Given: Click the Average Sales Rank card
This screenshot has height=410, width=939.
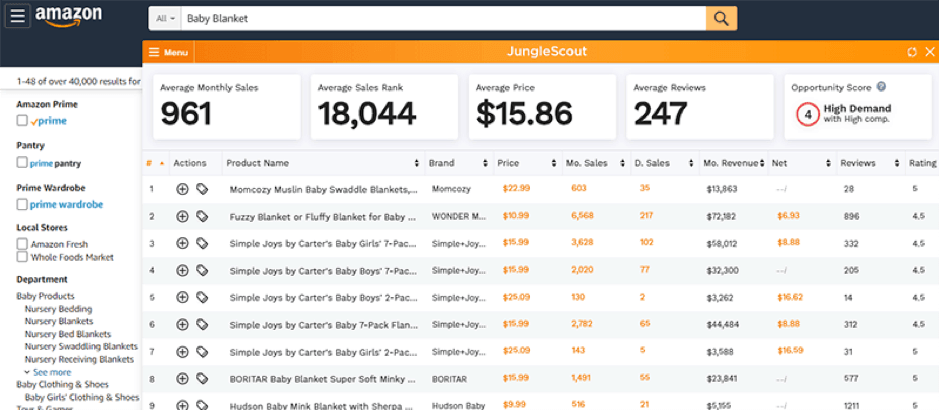Looking at the screenshot, I should coord(384,107).
